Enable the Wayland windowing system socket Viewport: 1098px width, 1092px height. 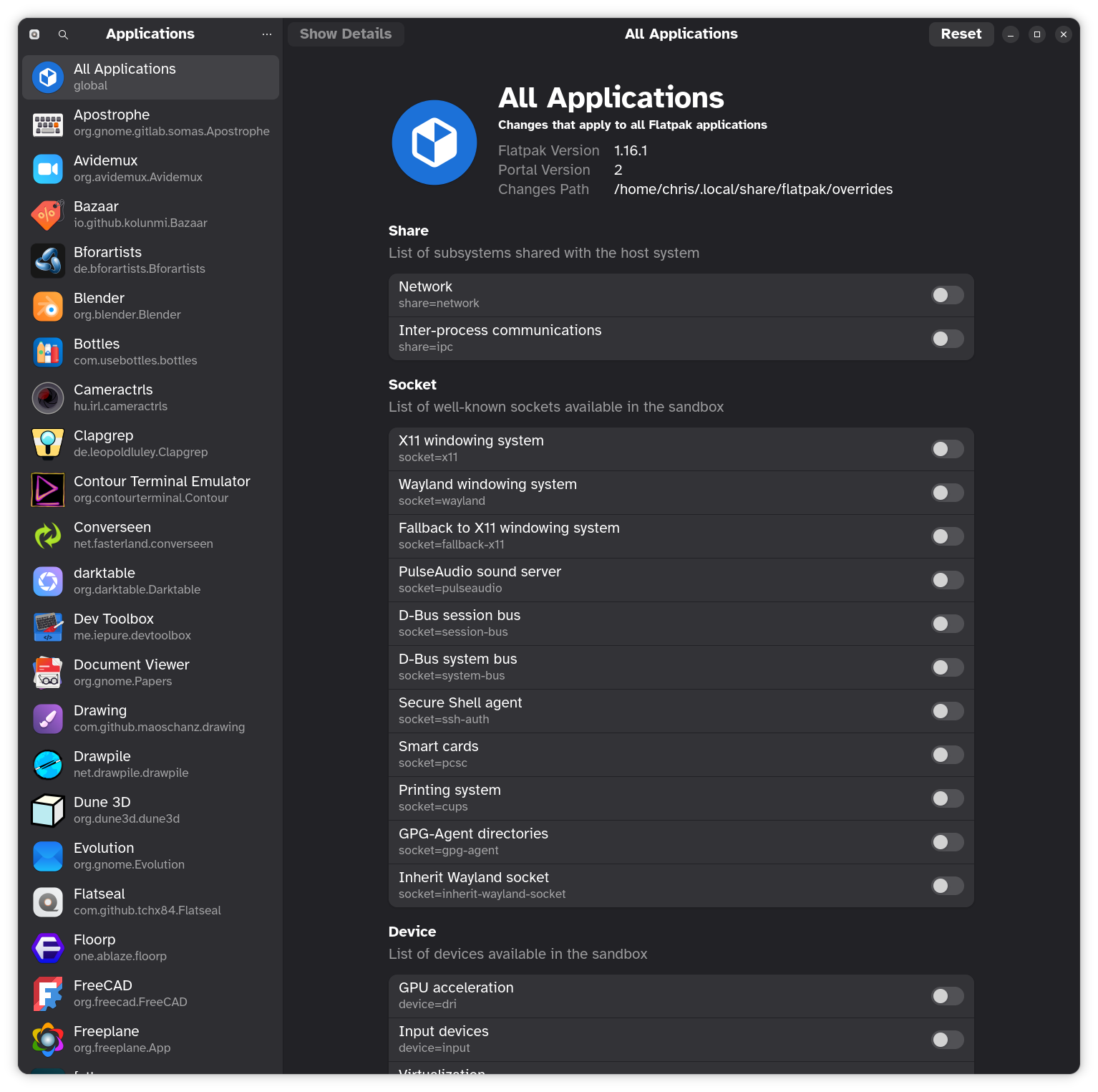[x=946, y=493]
